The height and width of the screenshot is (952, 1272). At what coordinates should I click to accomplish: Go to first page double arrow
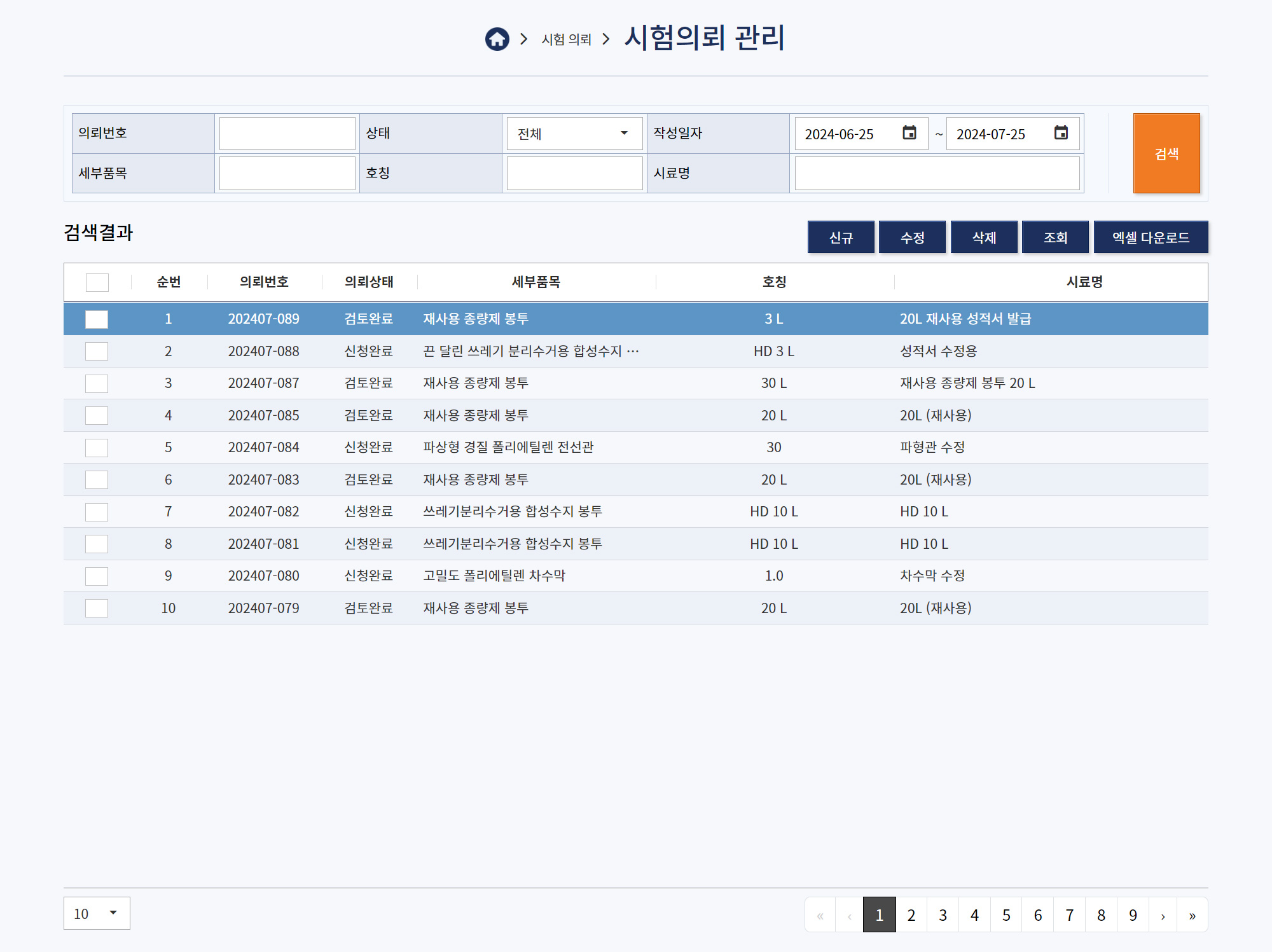[x=820, y=915]
